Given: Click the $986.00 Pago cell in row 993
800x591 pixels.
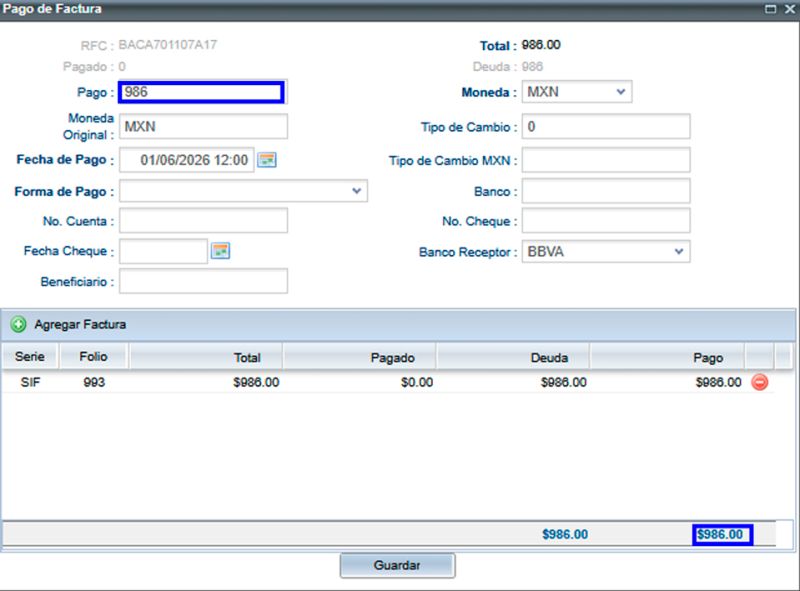Looking at the screenshot, I should (x=718, y=382).
